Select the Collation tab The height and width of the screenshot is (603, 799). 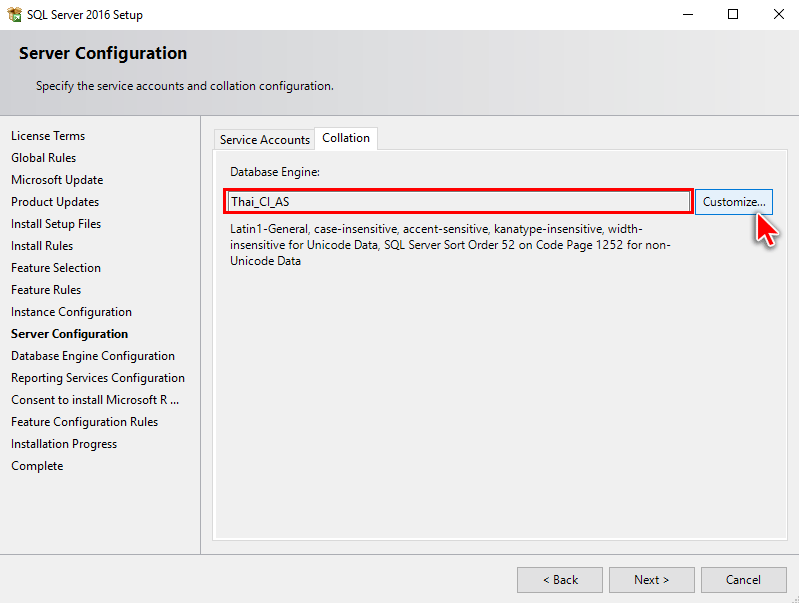(346, 138)
